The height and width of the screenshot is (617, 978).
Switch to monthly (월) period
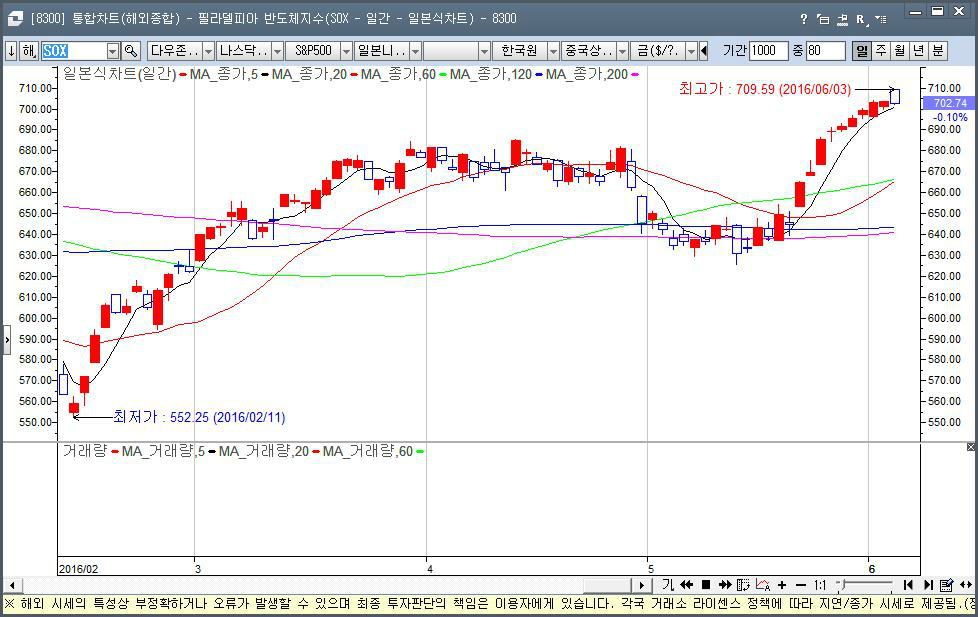click(x=900, y=51)
